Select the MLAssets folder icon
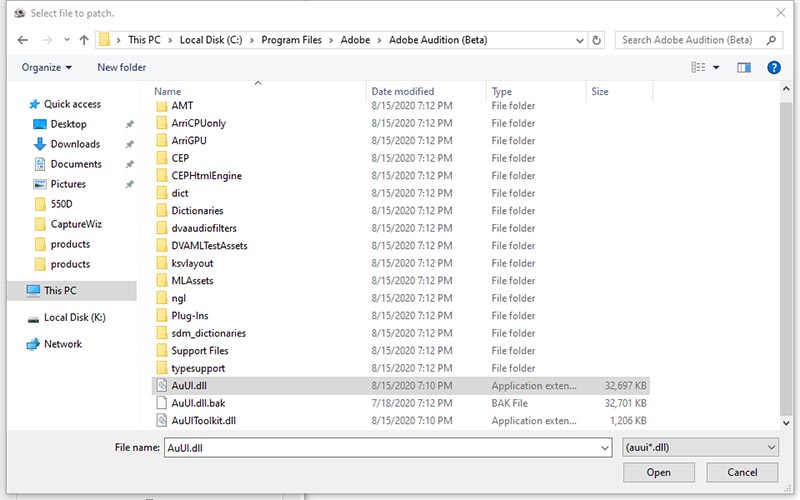Viewport: 800px width, 500px height. click(162, 281)
